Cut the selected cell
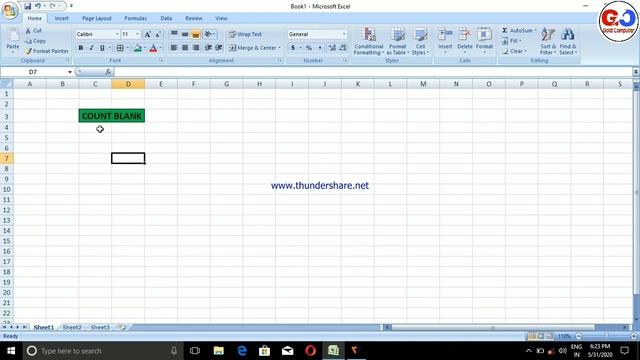Viewport: 640px width, 360px height. pos(33,31)
